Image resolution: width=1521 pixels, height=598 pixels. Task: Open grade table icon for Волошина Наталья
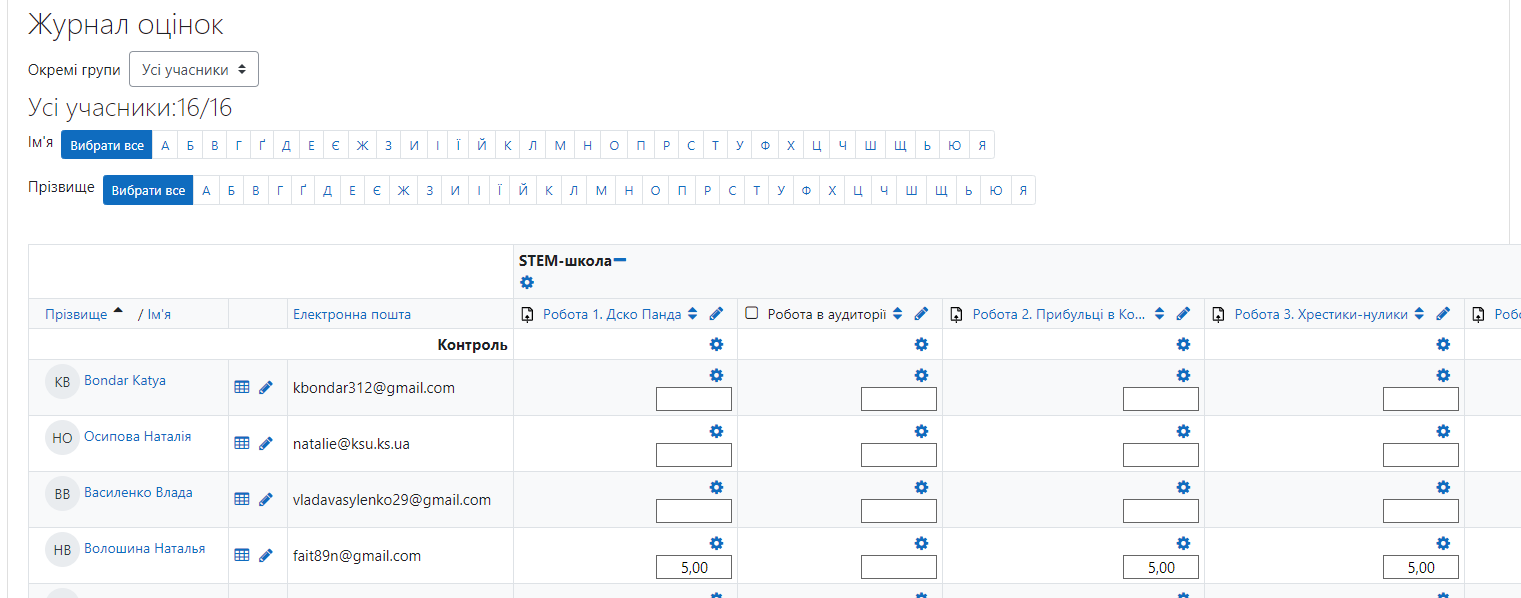[x=241, y=555]
